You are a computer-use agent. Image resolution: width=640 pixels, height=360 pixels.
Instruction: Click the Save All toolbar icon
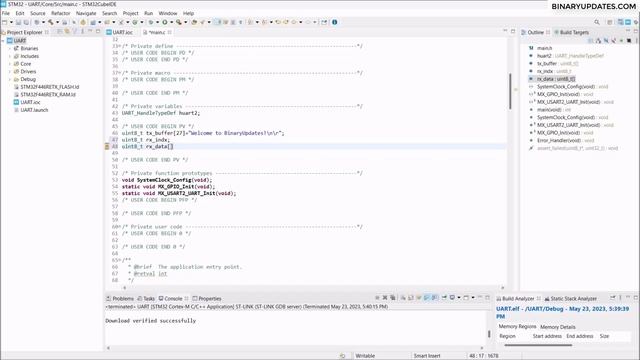click(26, 22)
